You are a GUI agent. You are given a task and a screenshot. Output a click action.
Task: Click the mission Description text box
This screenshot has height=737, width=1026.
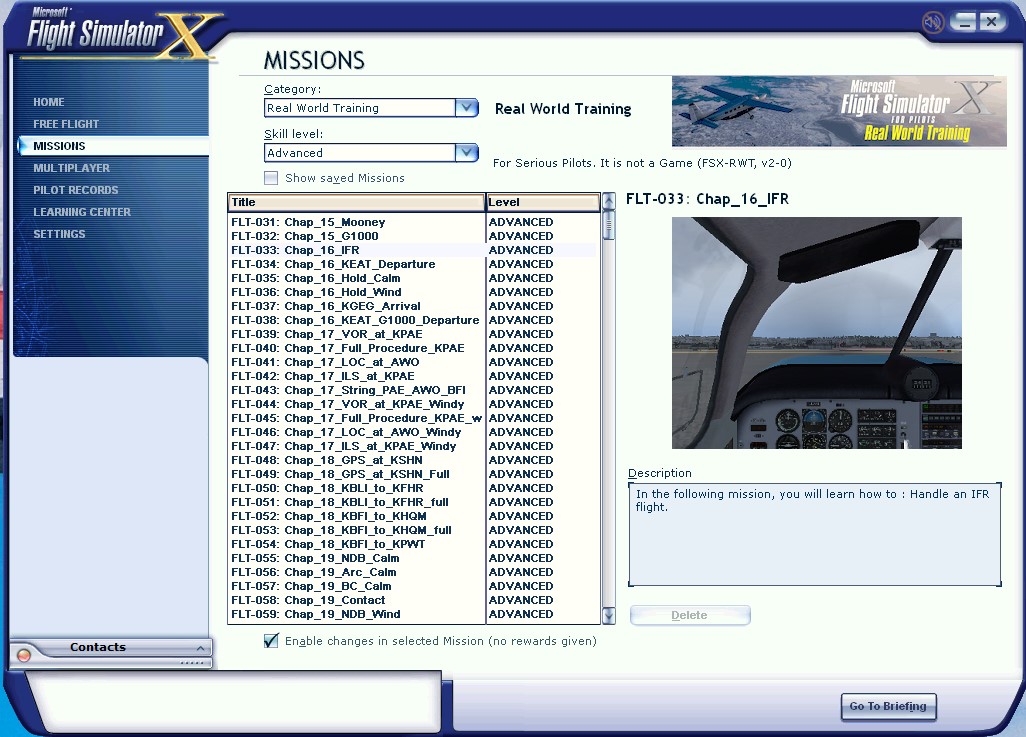coord(815,534)
